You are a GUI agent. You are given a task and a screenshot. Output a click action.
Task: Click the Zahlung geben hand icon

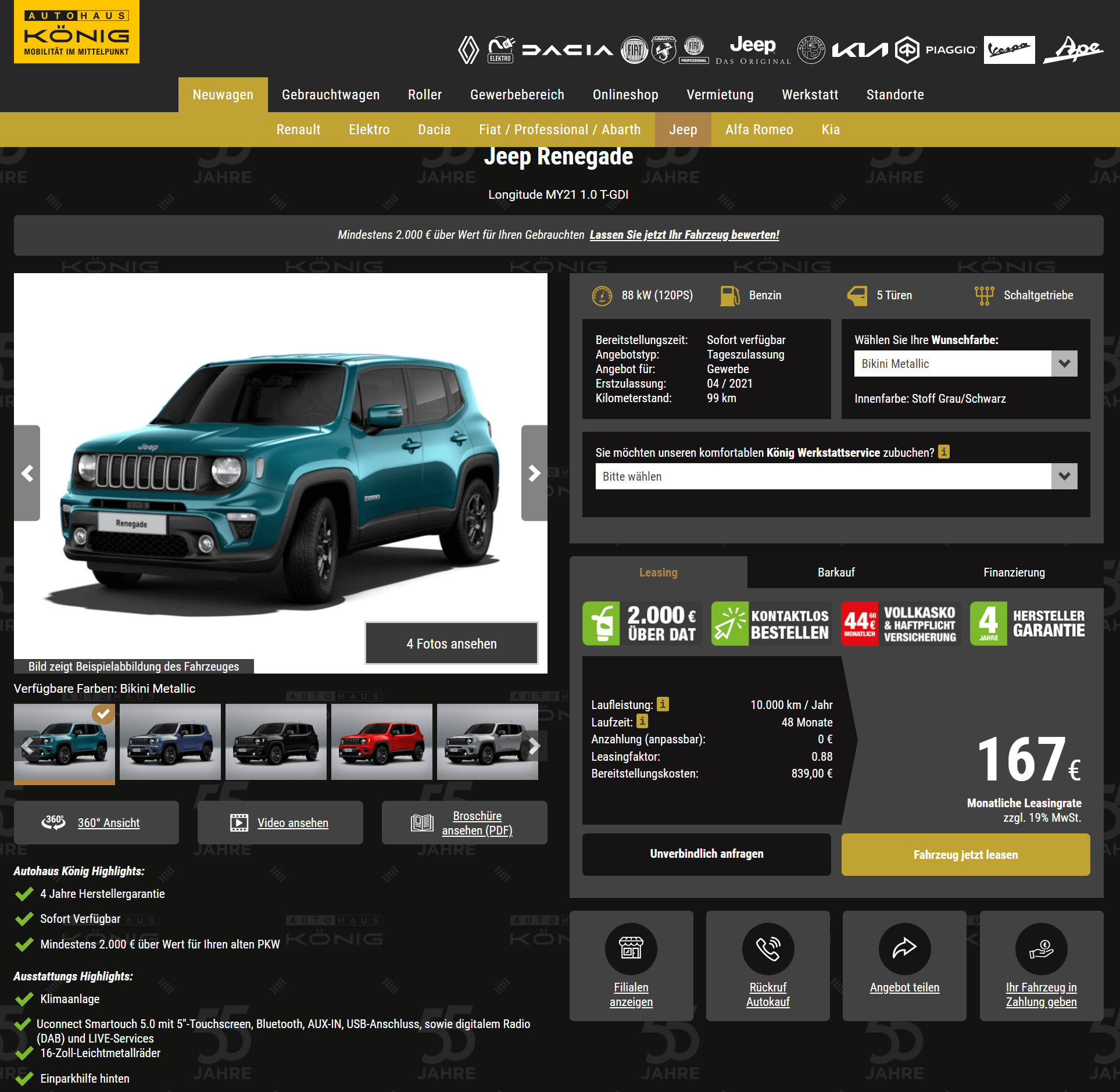1041,948
